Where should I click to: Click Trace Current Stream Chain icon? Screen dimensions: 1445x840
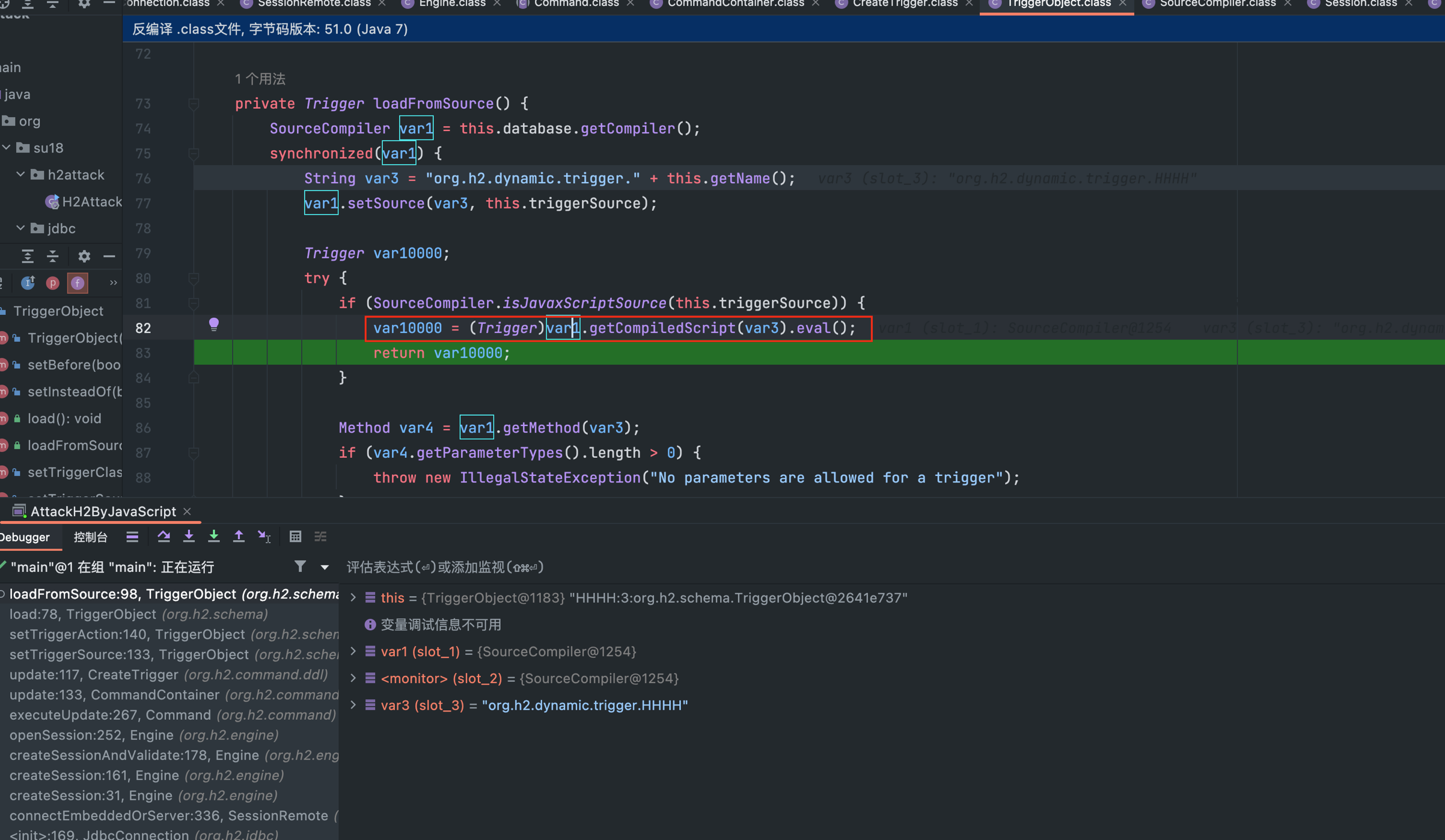pyautogui.click(x=320, y=537)
